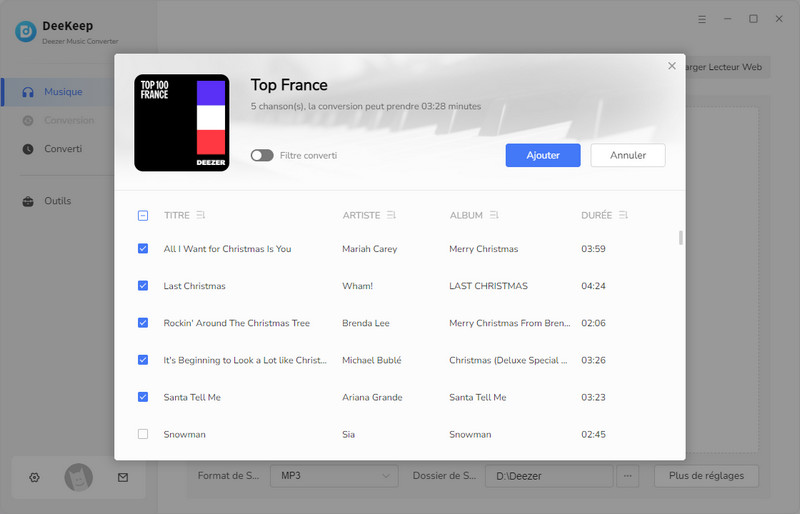Image resolution: width=800 pixels, height=514 pixels.
Task: Click the Michael Bublé artist cell
Action: click(x=371, y=360)
